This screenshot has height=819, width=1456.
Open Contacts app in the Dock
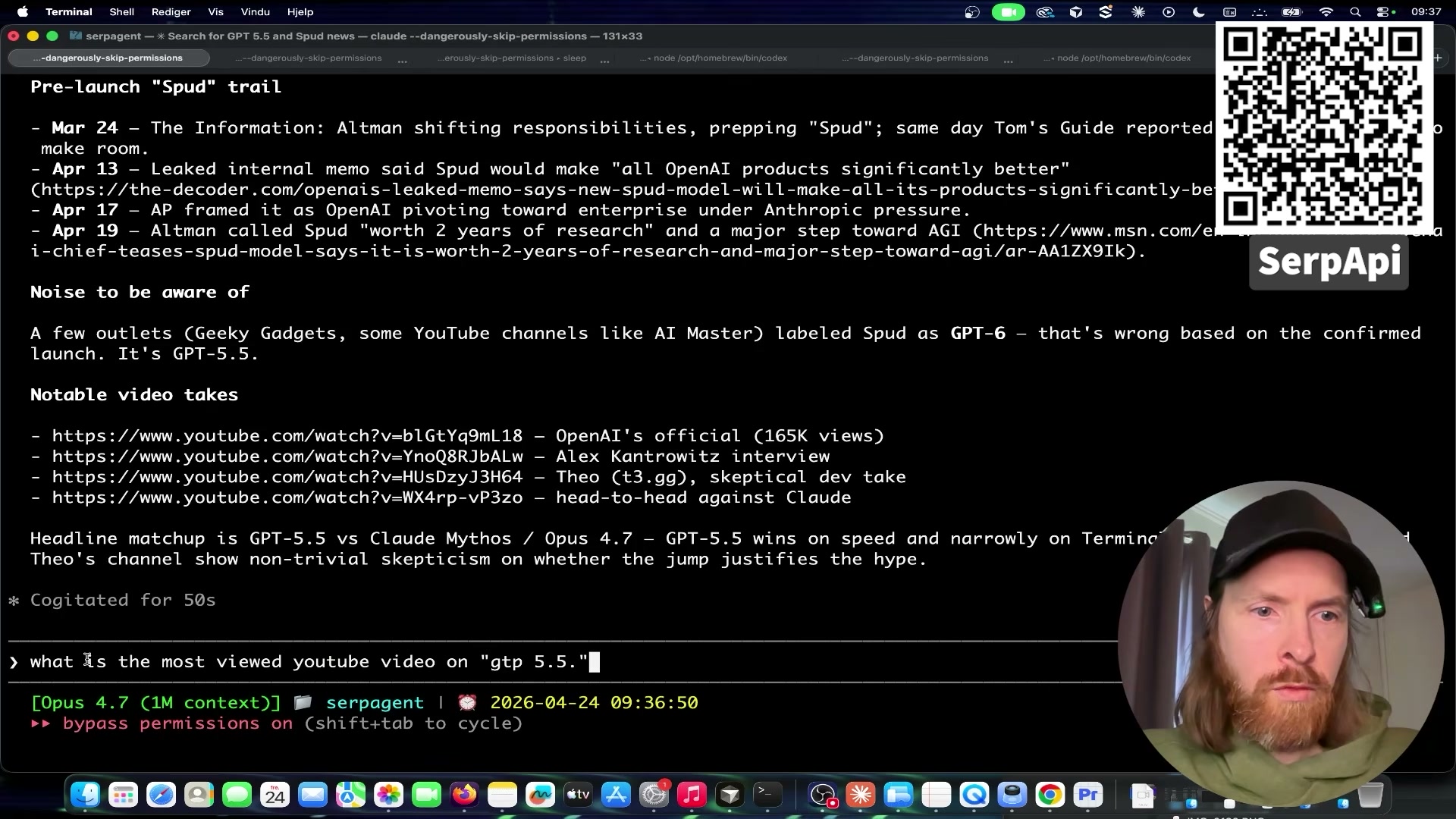point(199,795)
